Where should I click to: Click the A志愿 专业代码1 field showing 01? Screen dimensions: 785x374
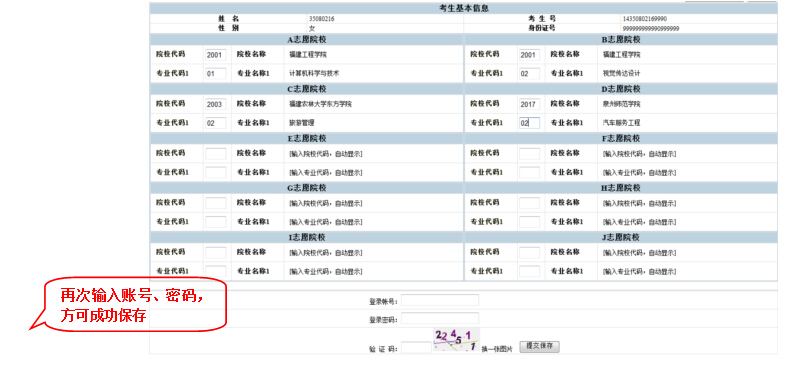(x=216, y=74)
